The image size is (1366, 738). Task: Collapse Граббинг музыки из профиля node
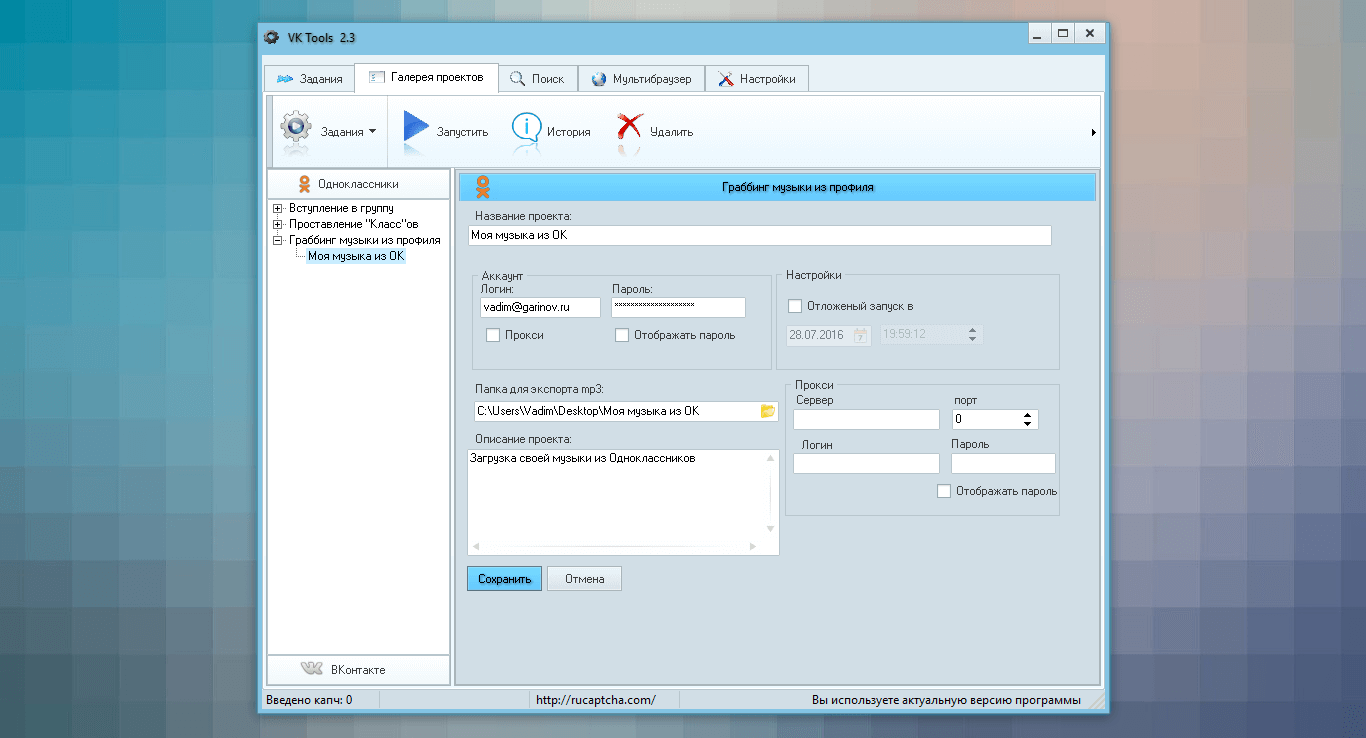(278, 240)
